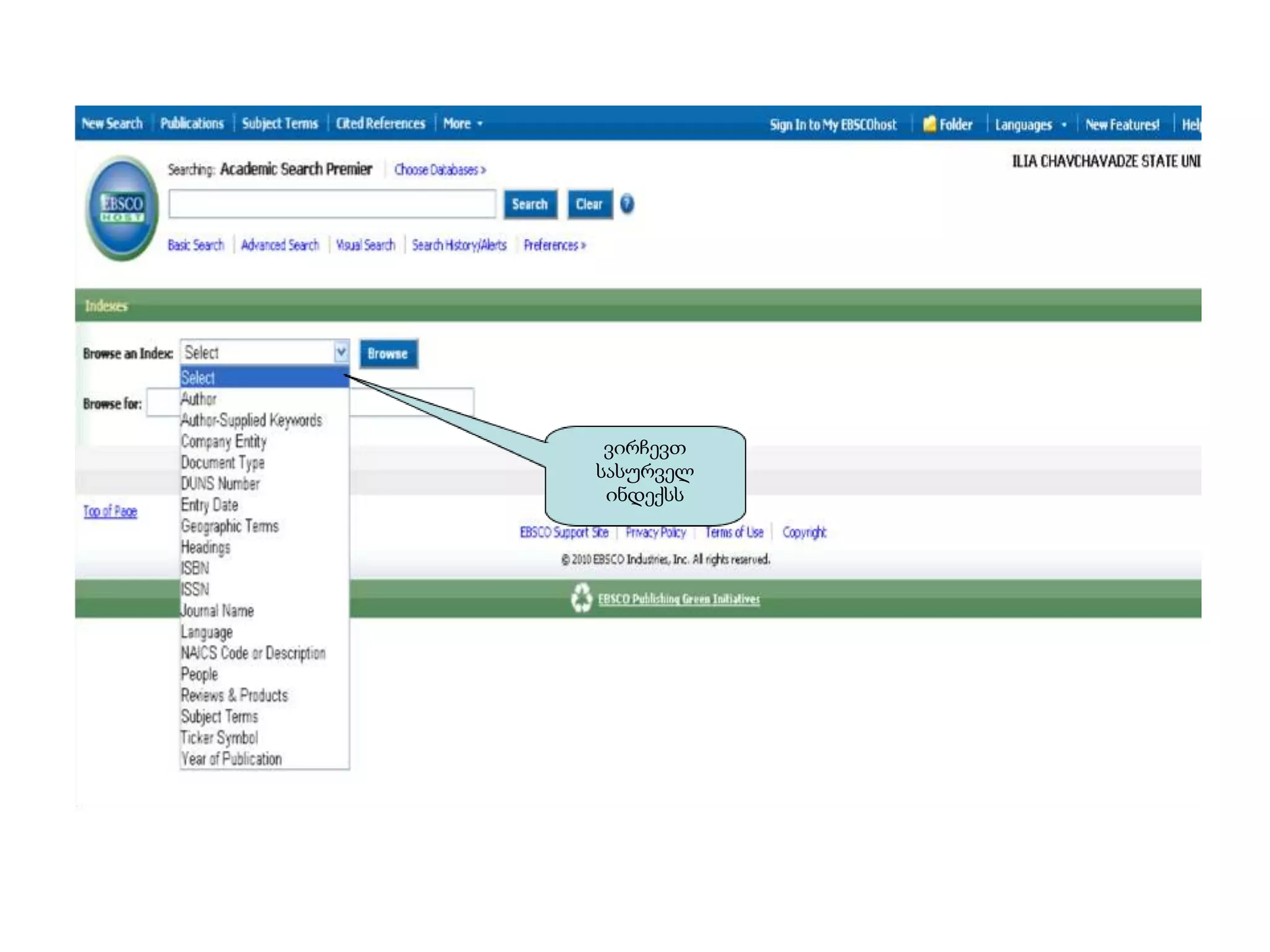The height and width of the screenshot is (952, 1270).
Task: Open Search History/Alerts link
Action: 459,245
